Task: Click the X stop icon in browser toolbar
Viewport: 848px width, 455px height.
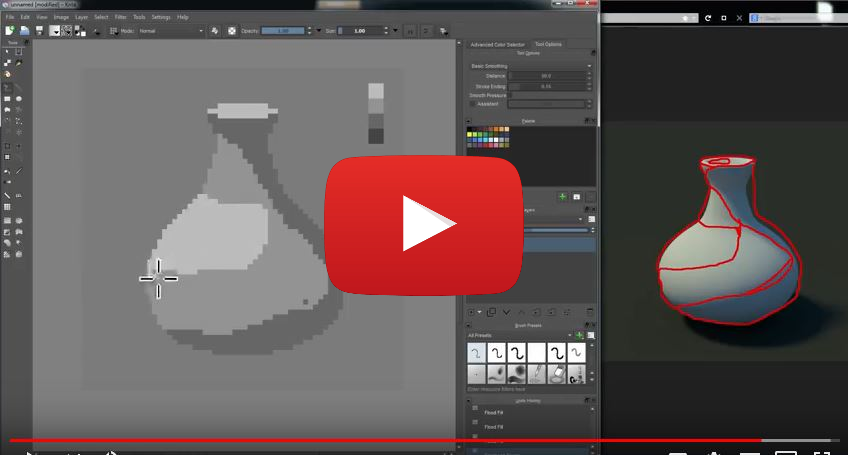Action: [739, 18]
